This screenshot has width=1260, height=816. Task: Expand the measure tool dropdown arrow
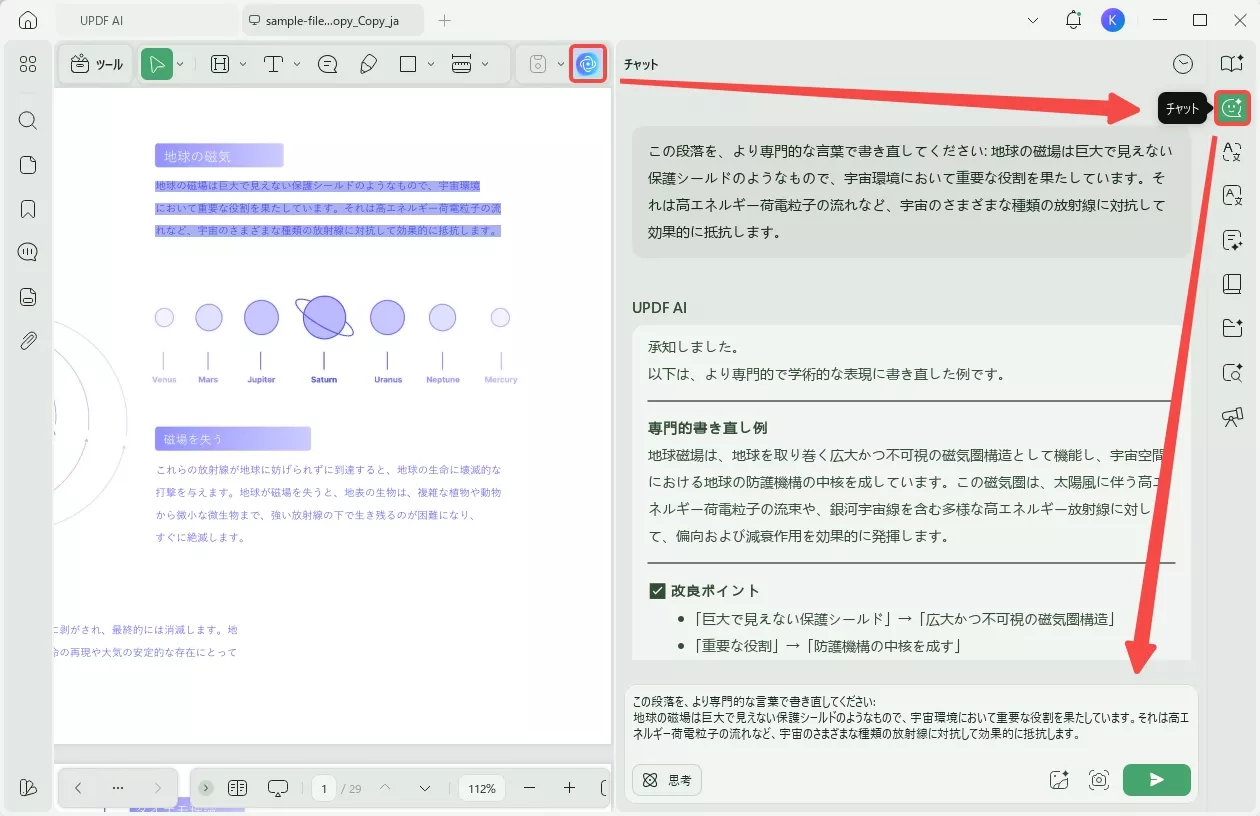[486, 63]
